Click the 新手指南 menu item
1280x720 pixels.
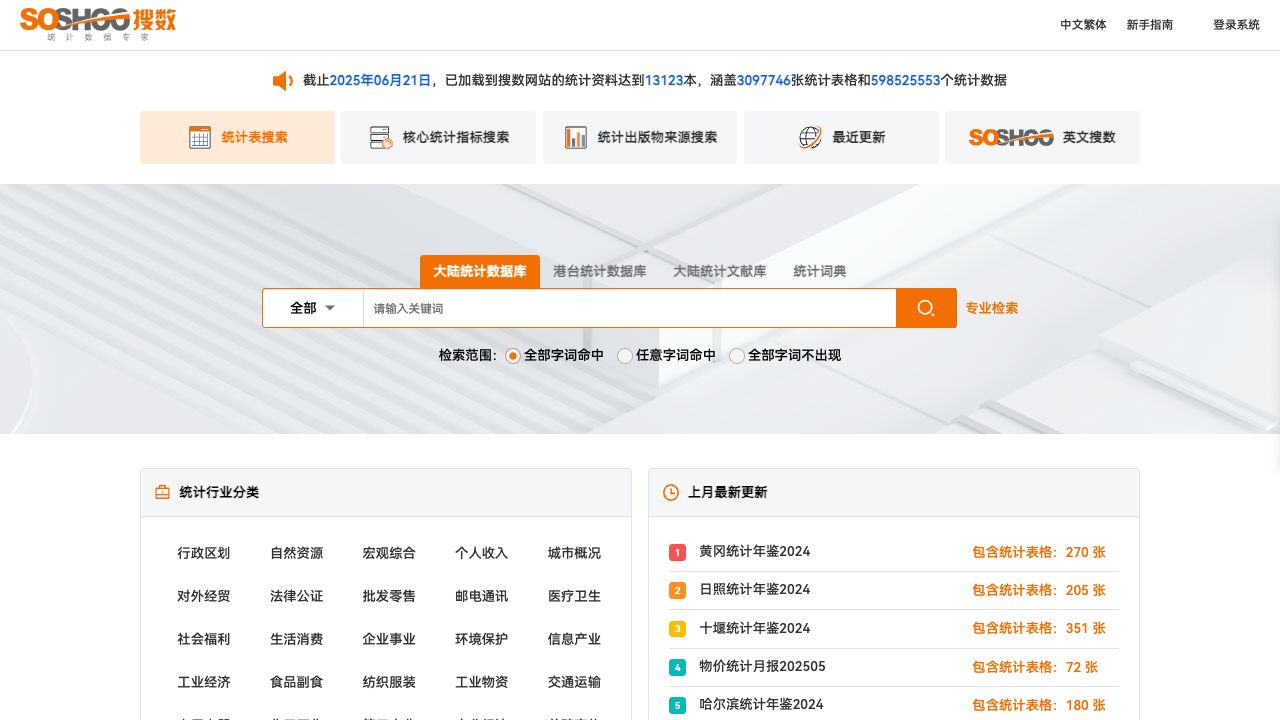pyautogui.click(x=1150, y=24)
